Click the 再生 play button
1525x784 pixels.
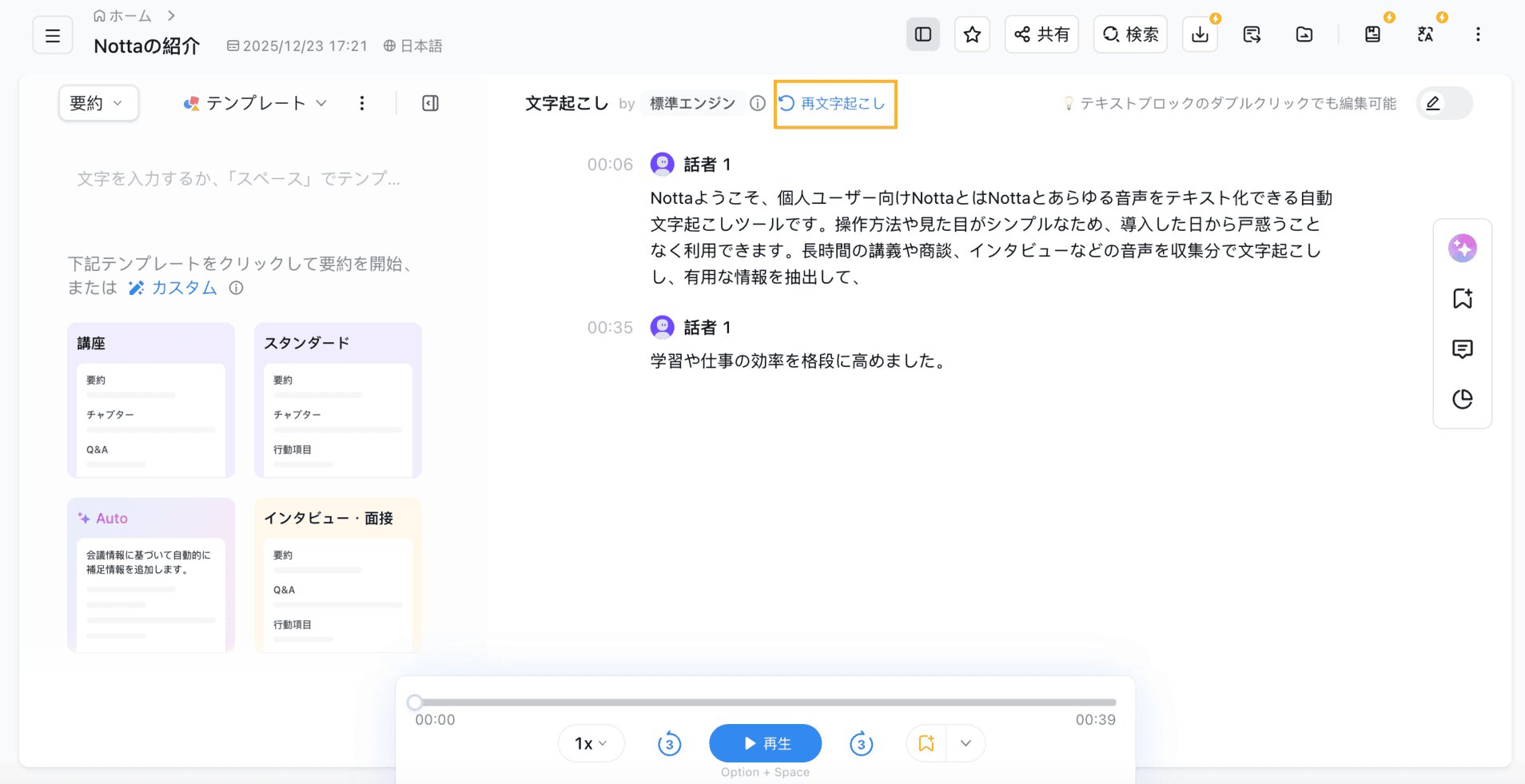pyautogui.click(x=765, y=744)
